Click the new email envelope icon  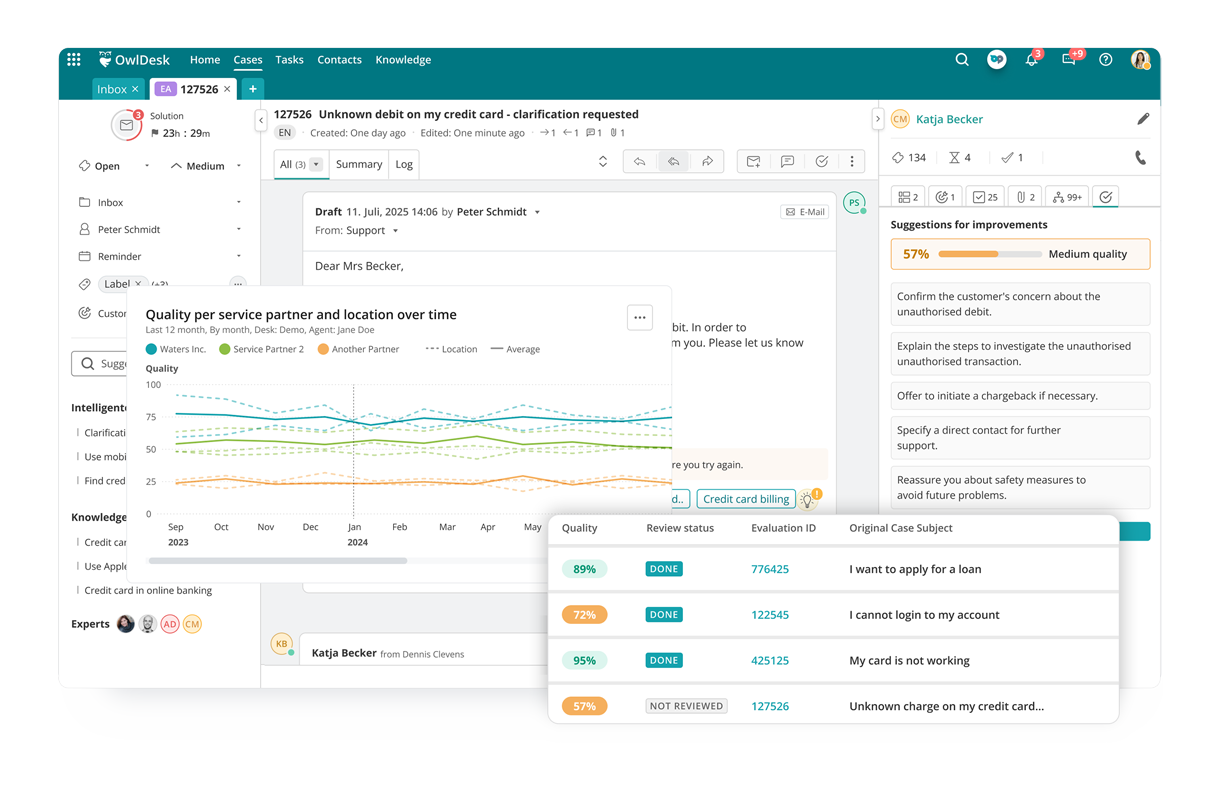[754, 162]
